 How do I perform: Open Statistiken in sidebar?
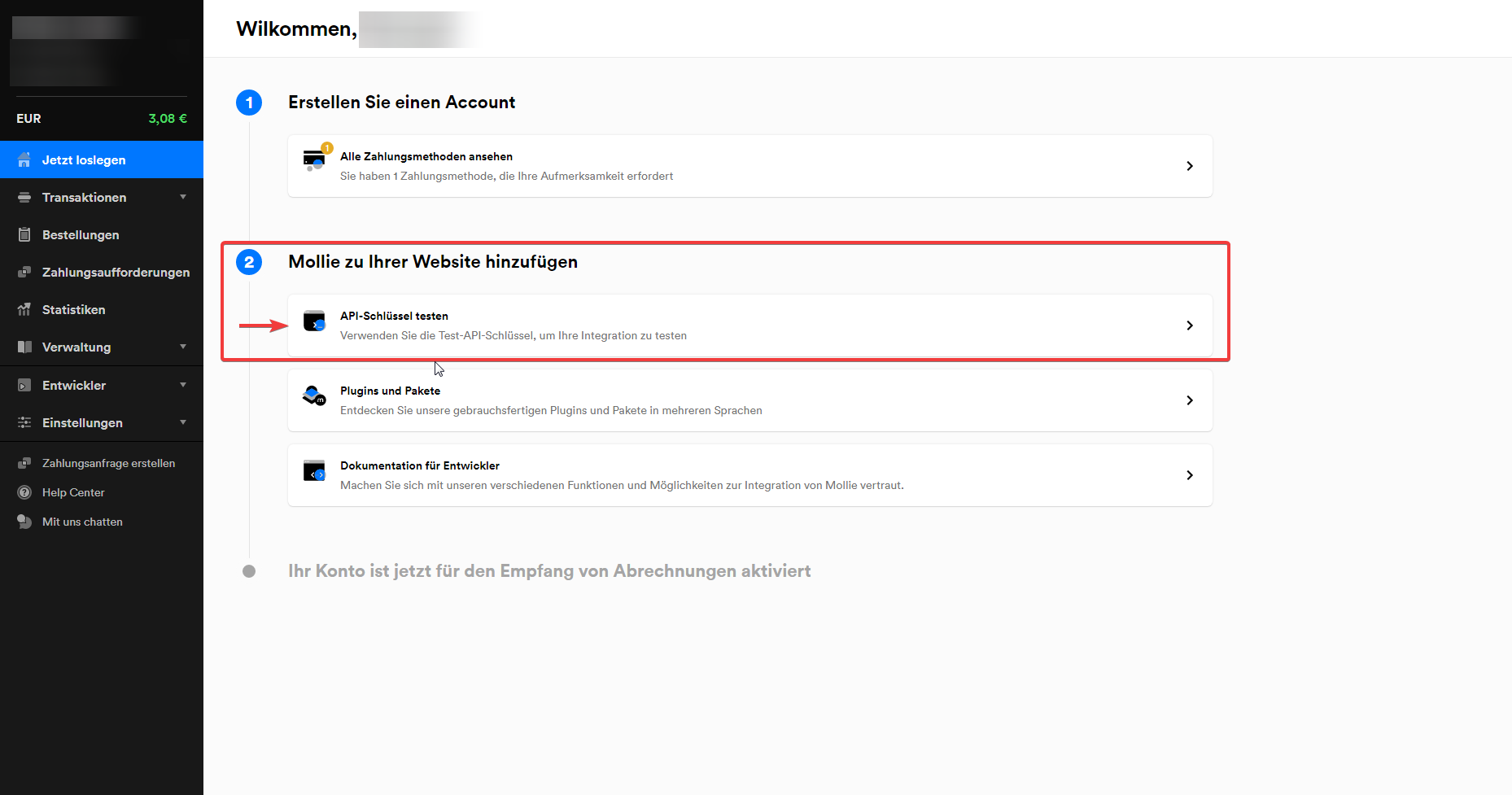pyautogui.click(x=102, y=309)
